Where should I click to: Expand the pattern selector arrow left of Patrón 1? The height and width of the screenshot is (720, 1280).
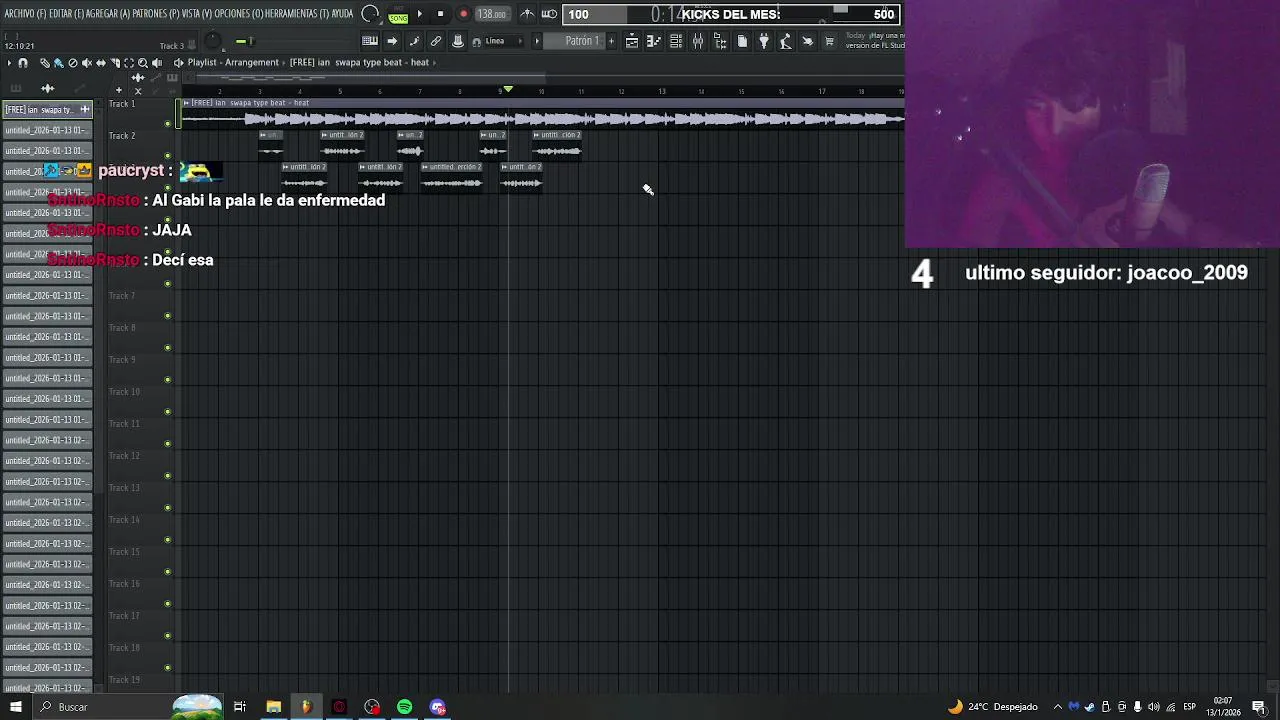(x=537, y=41)
